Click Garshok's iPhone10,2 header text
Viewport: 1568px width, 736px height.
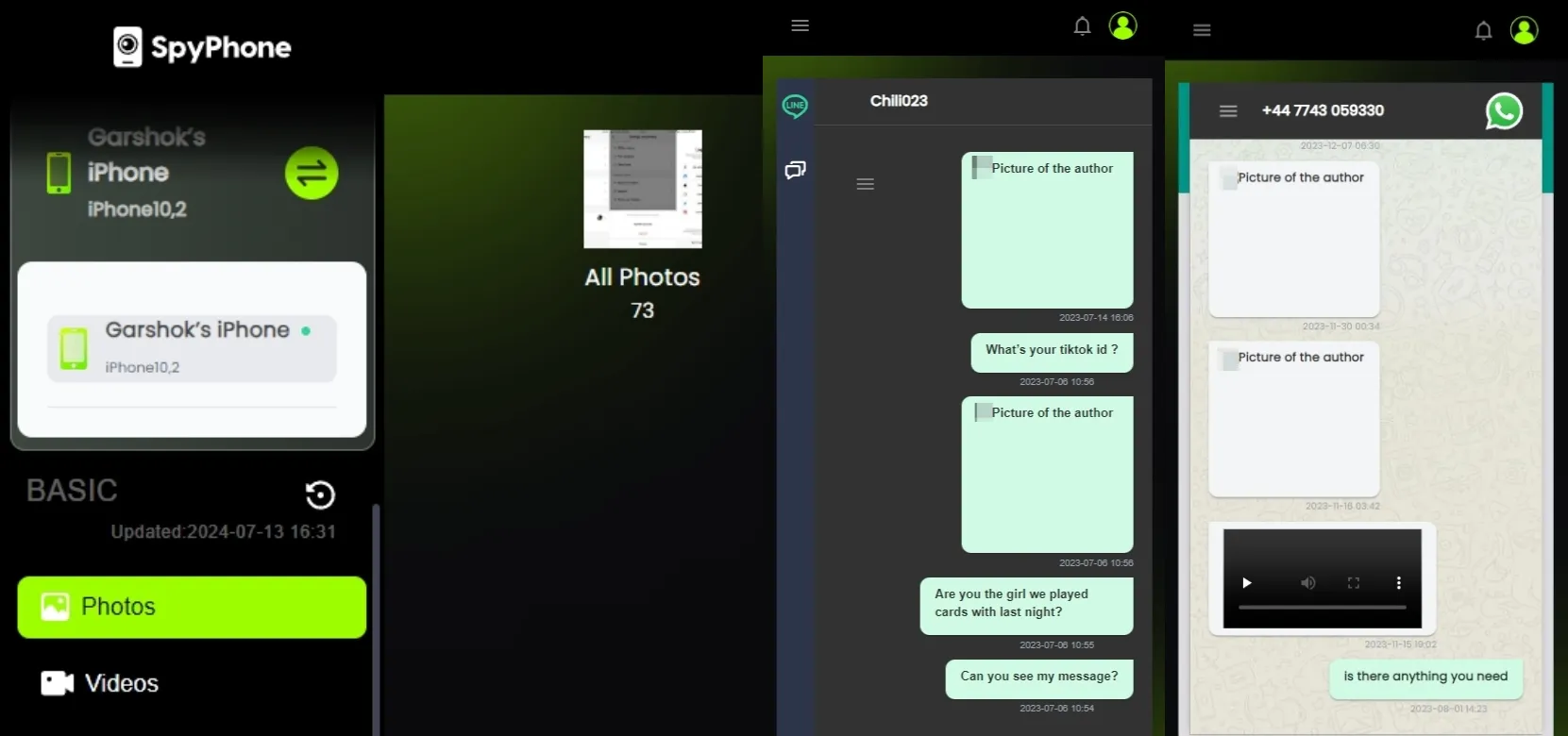point(146,173)
